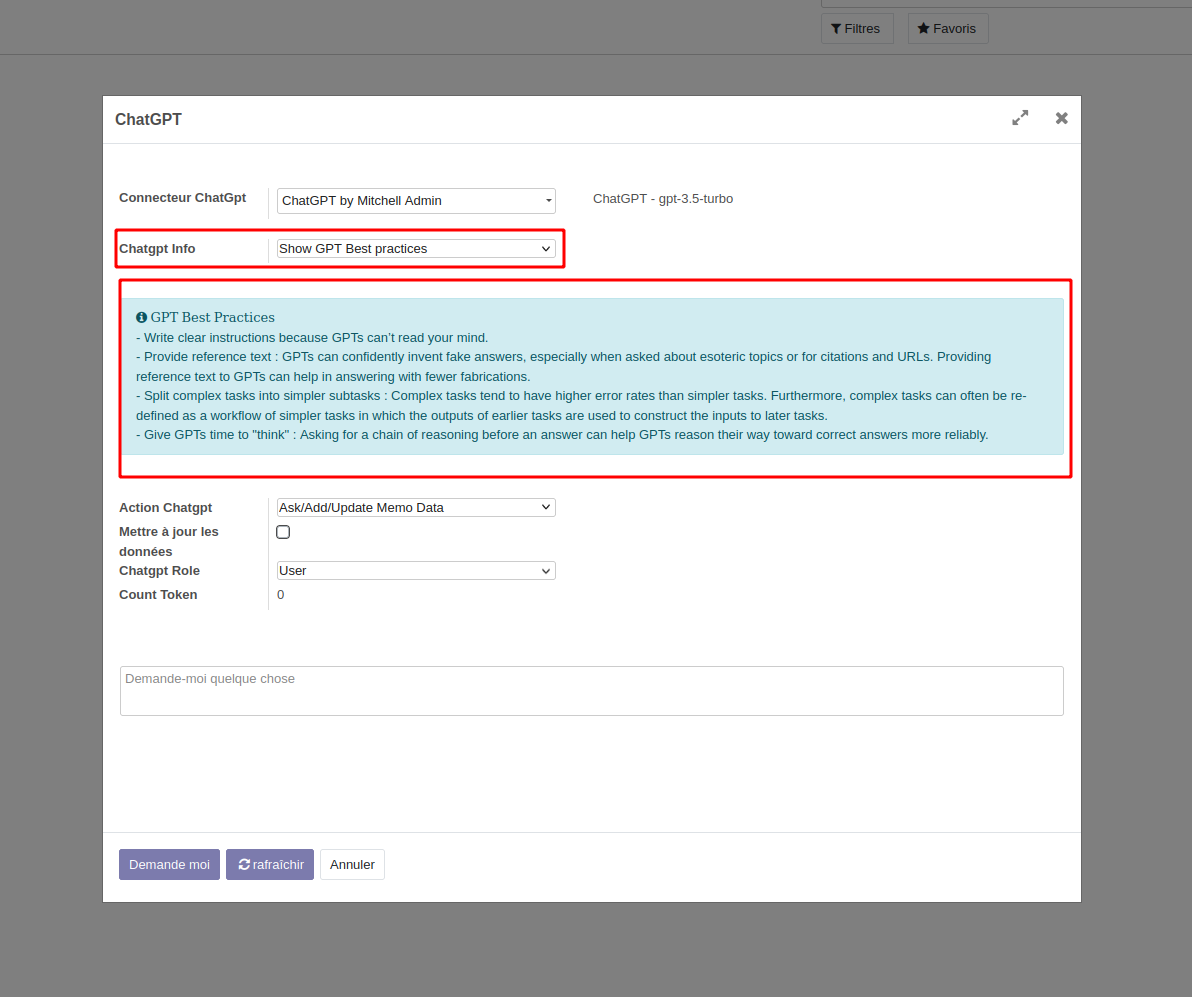
Task: Focus the Demande-moi quelque chose text box
Action: 591,691
